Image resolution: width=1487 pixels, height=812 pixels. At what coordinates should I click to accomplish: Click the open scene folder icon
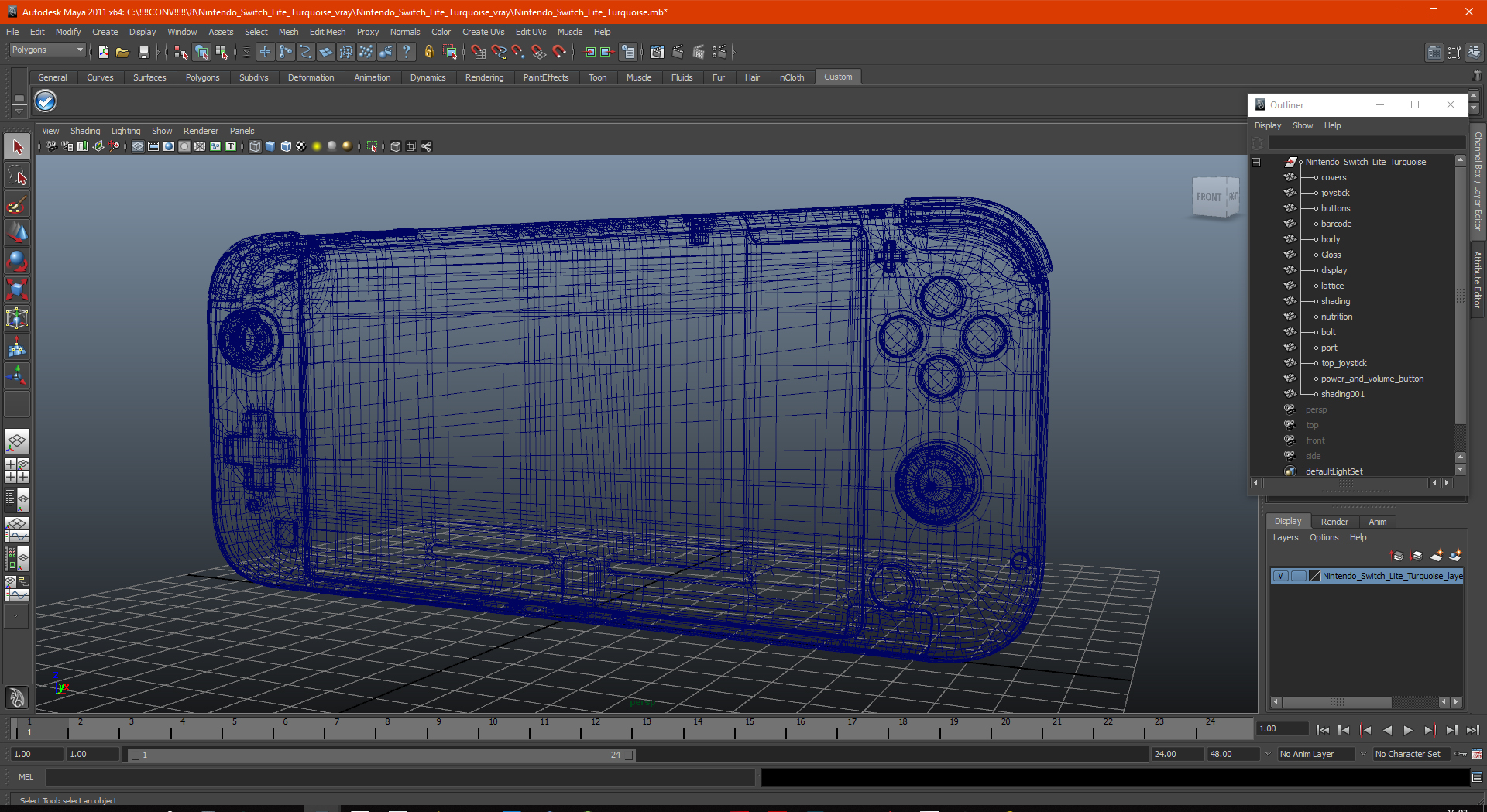[x=122, y=52]
